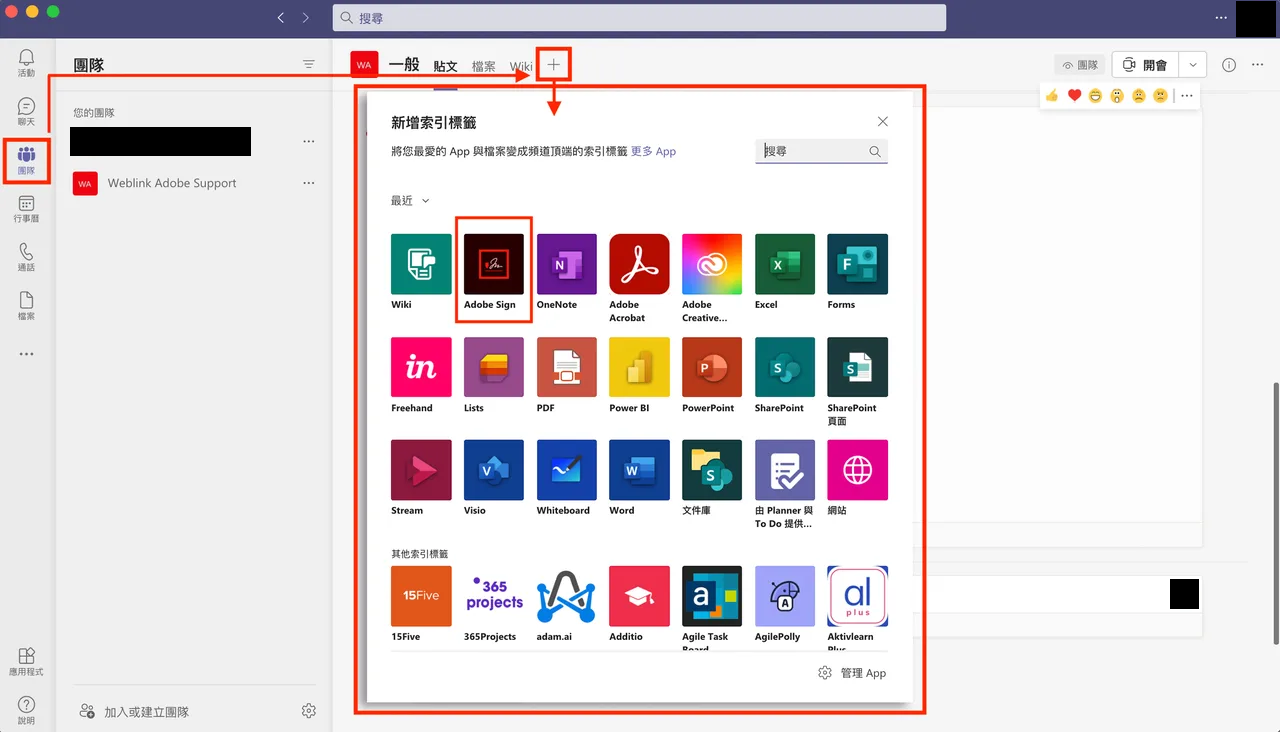Choose the Adobe Acrobat app icon
Screen dimensions: 1280x732
click(x=639, y=264)
